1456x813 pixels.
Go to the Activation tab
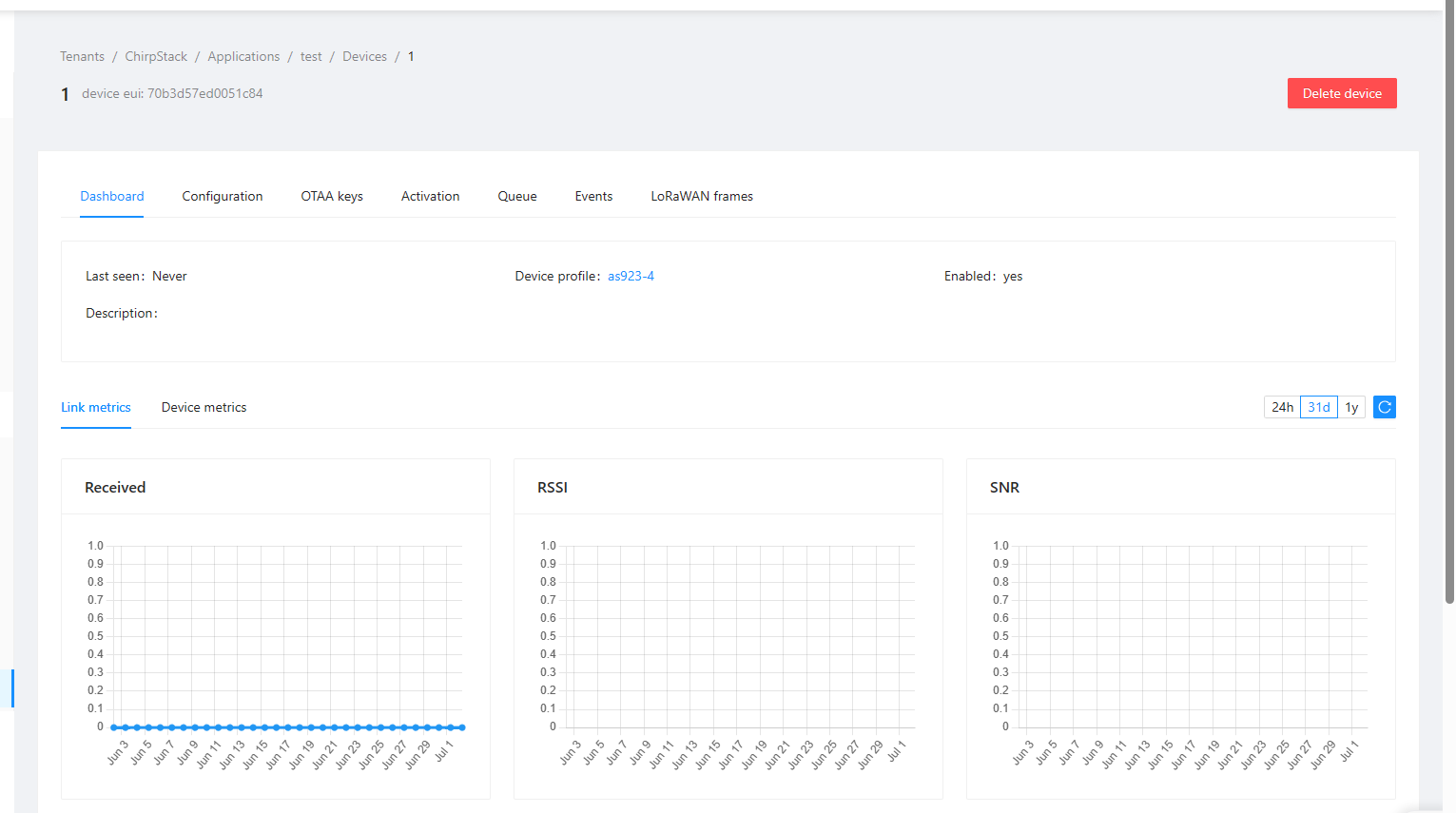[x=430, y=196]
